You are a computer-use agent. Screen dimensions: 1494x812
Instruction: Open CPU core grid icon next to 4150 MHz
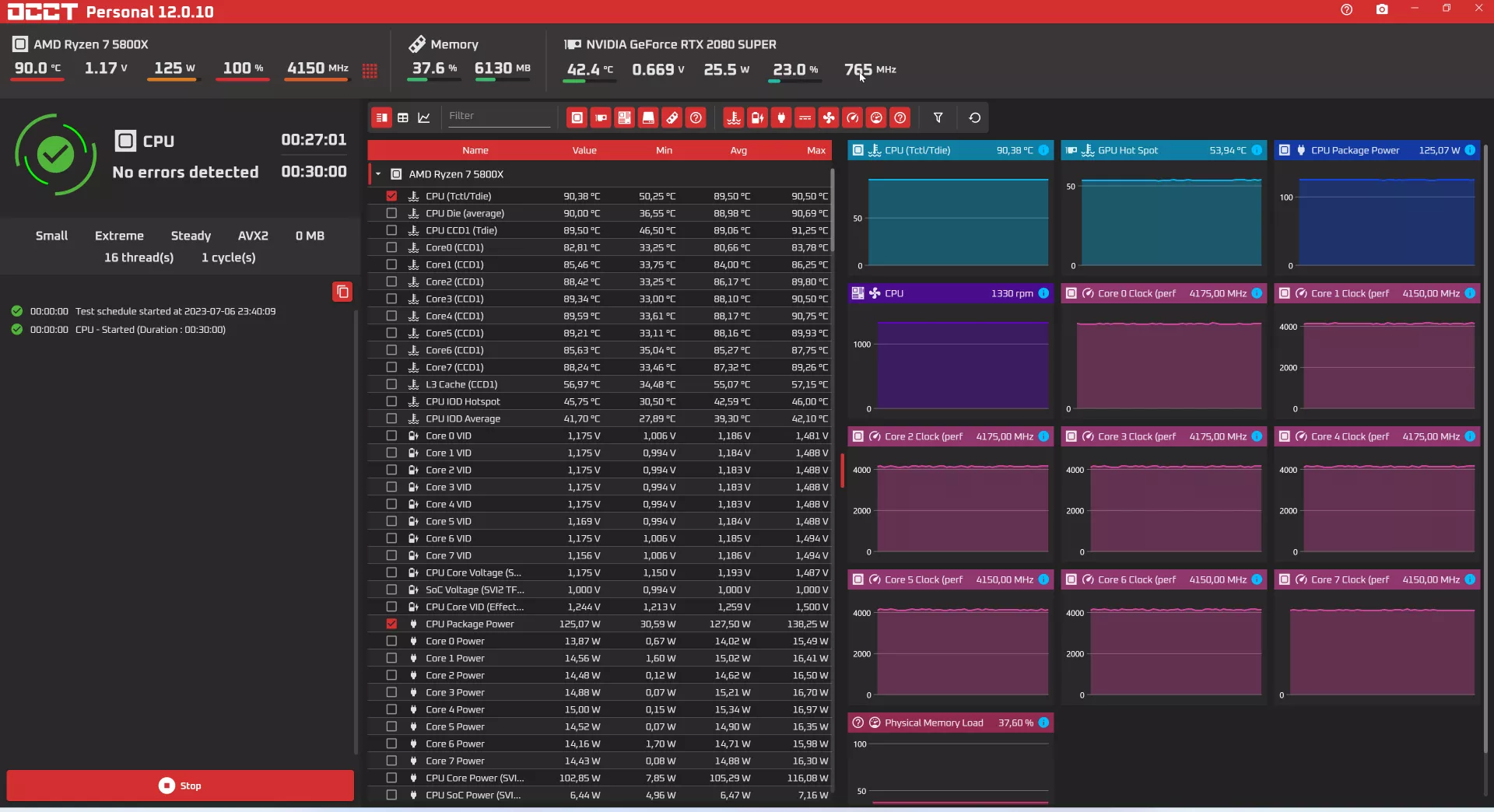(x=370, y=71)
